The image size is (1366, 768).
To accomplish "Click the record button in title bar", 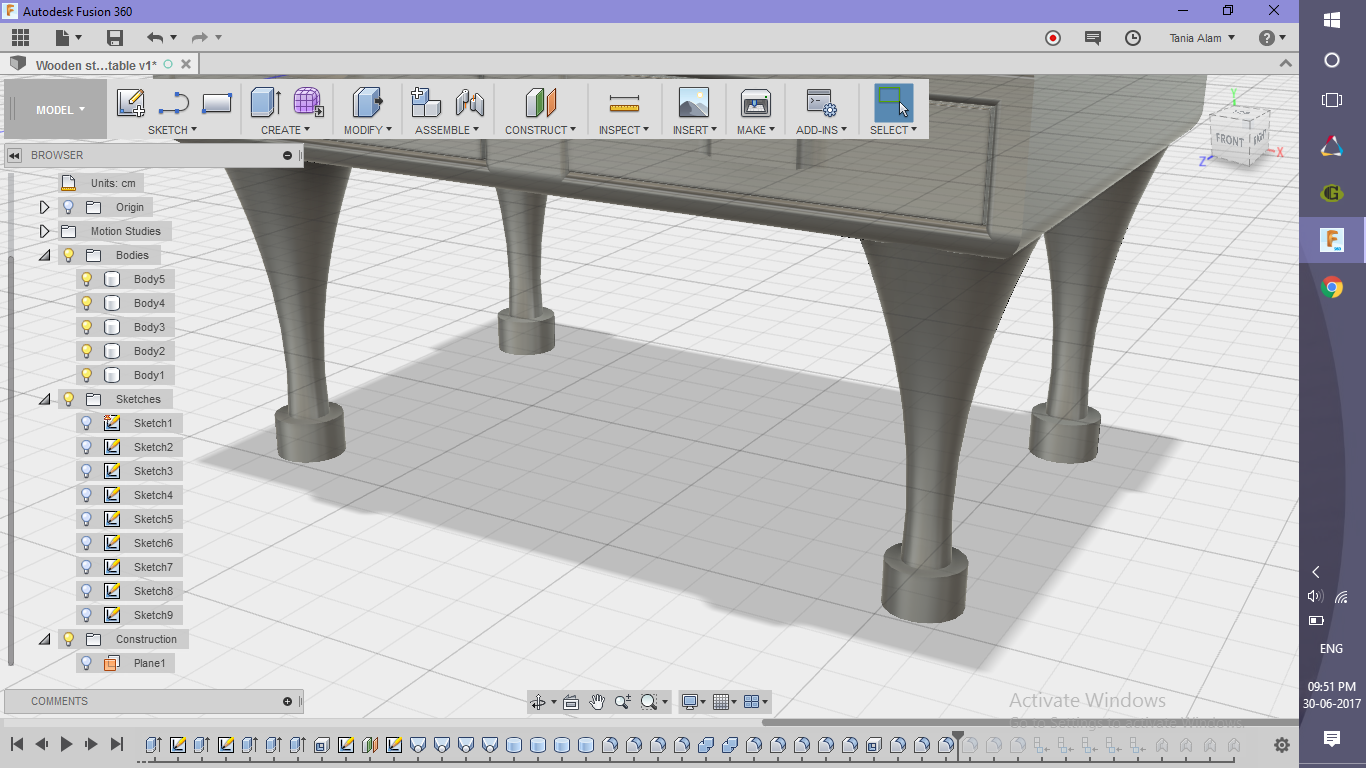I will (1053, 38).
